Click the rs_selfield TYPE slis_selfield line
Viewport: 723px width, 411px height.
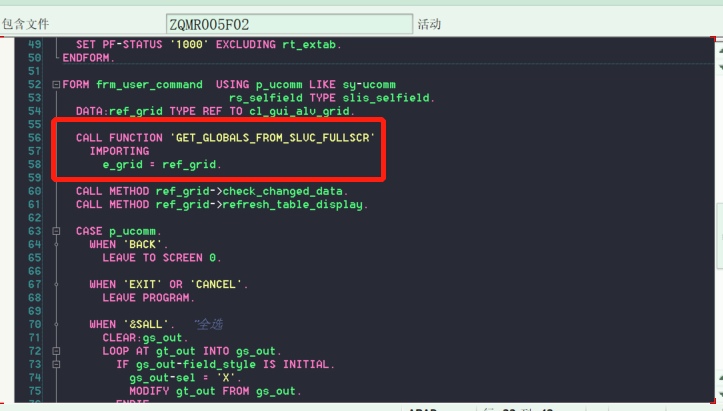332,98
